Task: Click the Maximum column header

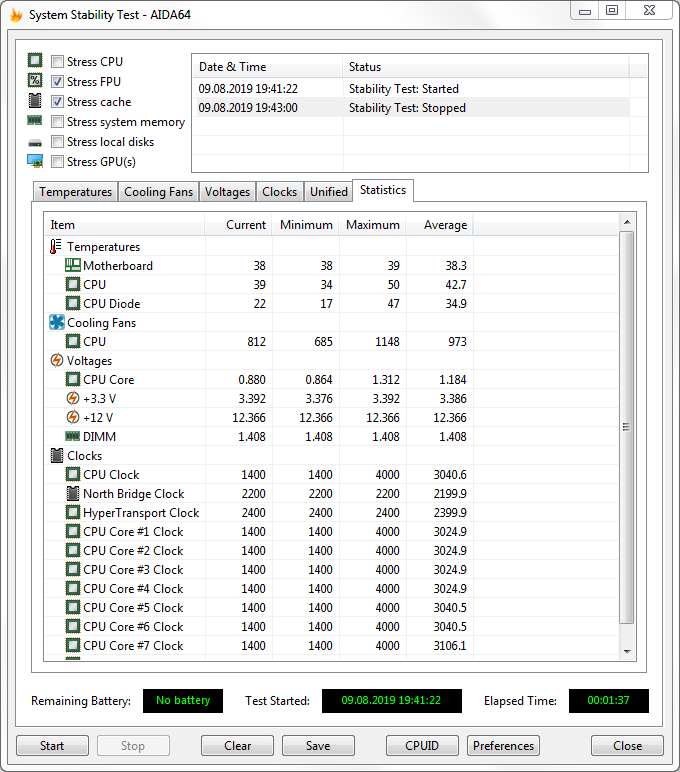Action: (372, 225)
